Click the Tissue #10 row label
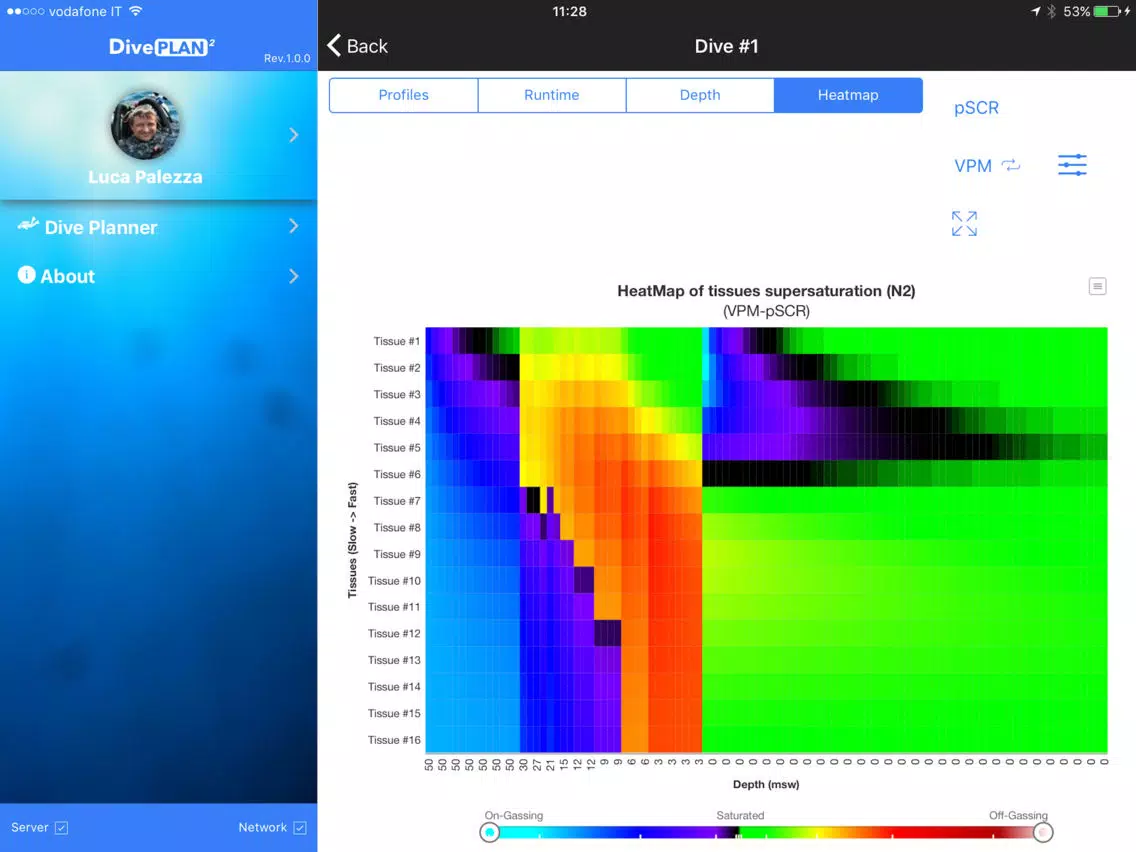 tap(393, 581)
